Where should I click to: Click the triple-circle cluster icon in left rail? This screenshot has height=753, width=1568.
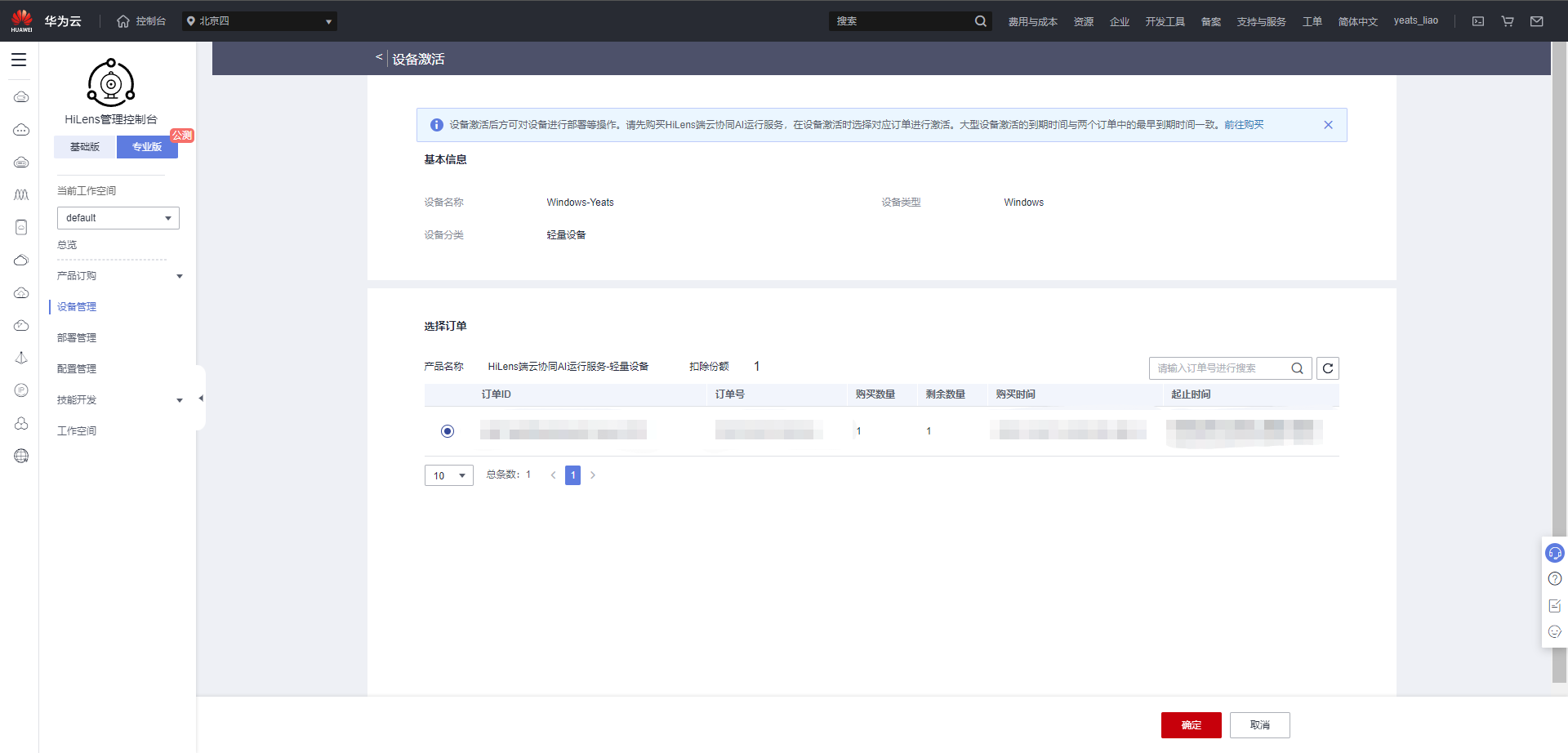click(x=21, y=423)
